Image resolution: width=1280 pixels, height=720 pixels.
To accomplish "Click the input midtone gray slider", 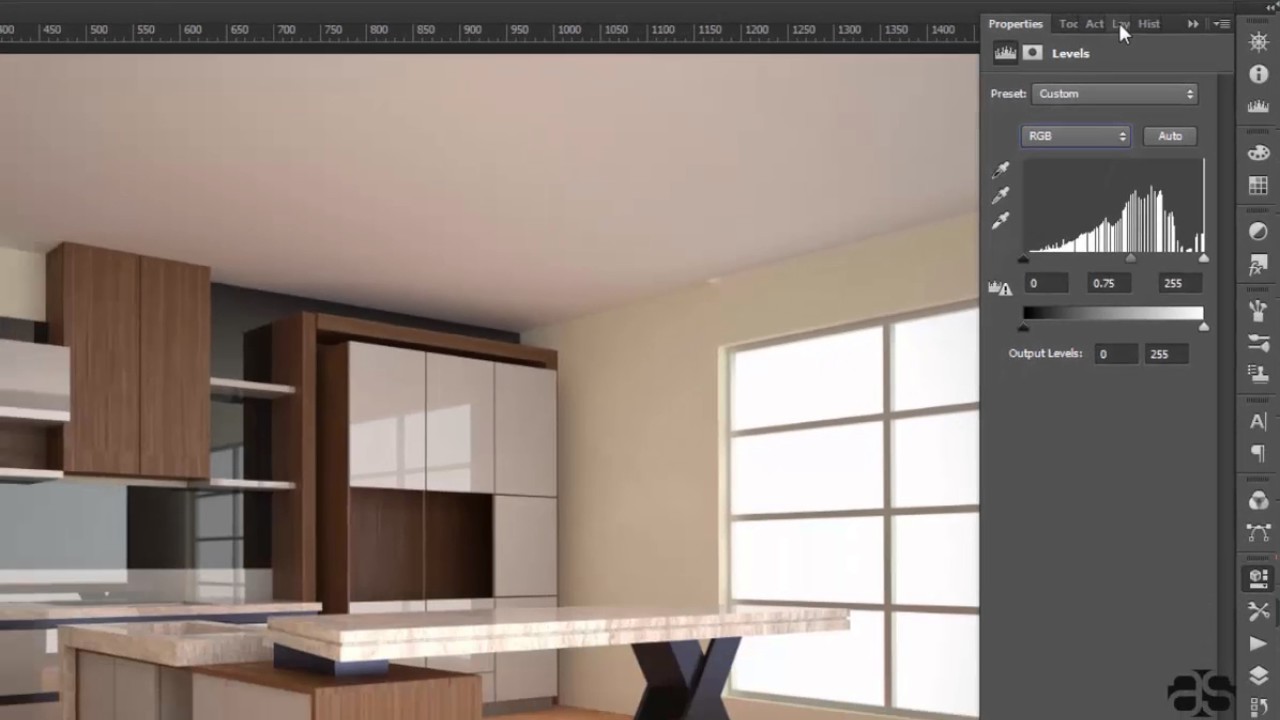I will 1130,260.
